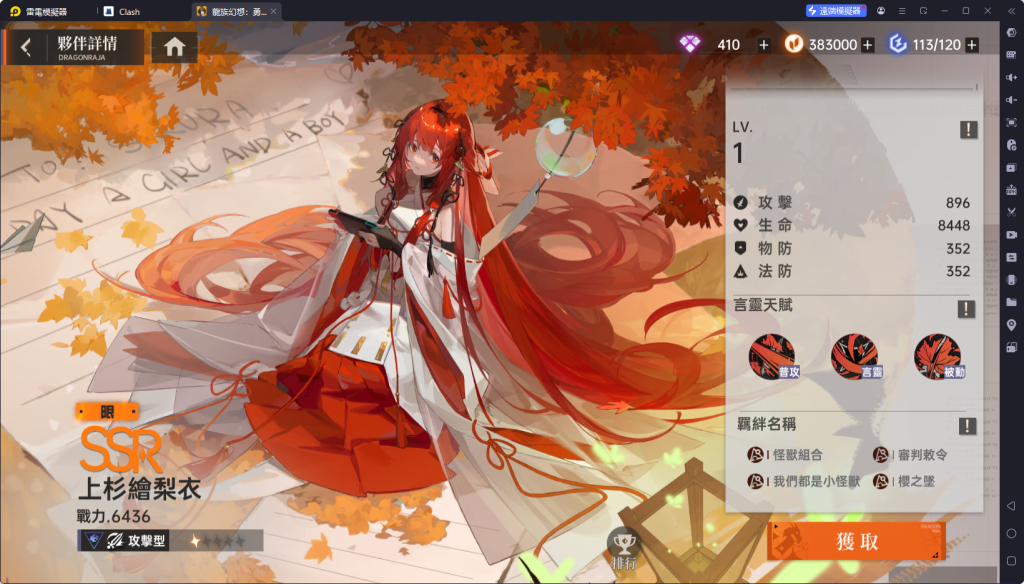The image size is (1024, 584).
Task: Show info for 言靈天賦 section
Action: tap(967, 309)
